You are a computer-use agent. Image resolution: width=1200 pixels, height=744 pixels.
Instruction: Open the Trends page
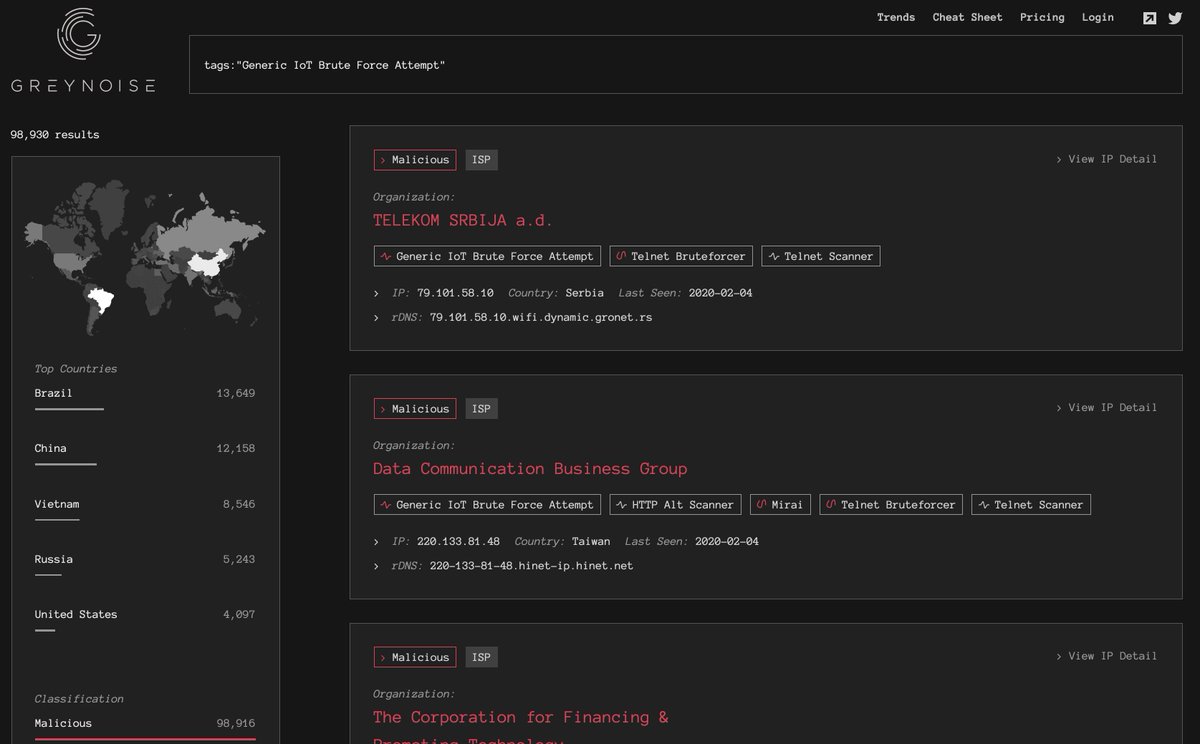click(x=896, y=17)
